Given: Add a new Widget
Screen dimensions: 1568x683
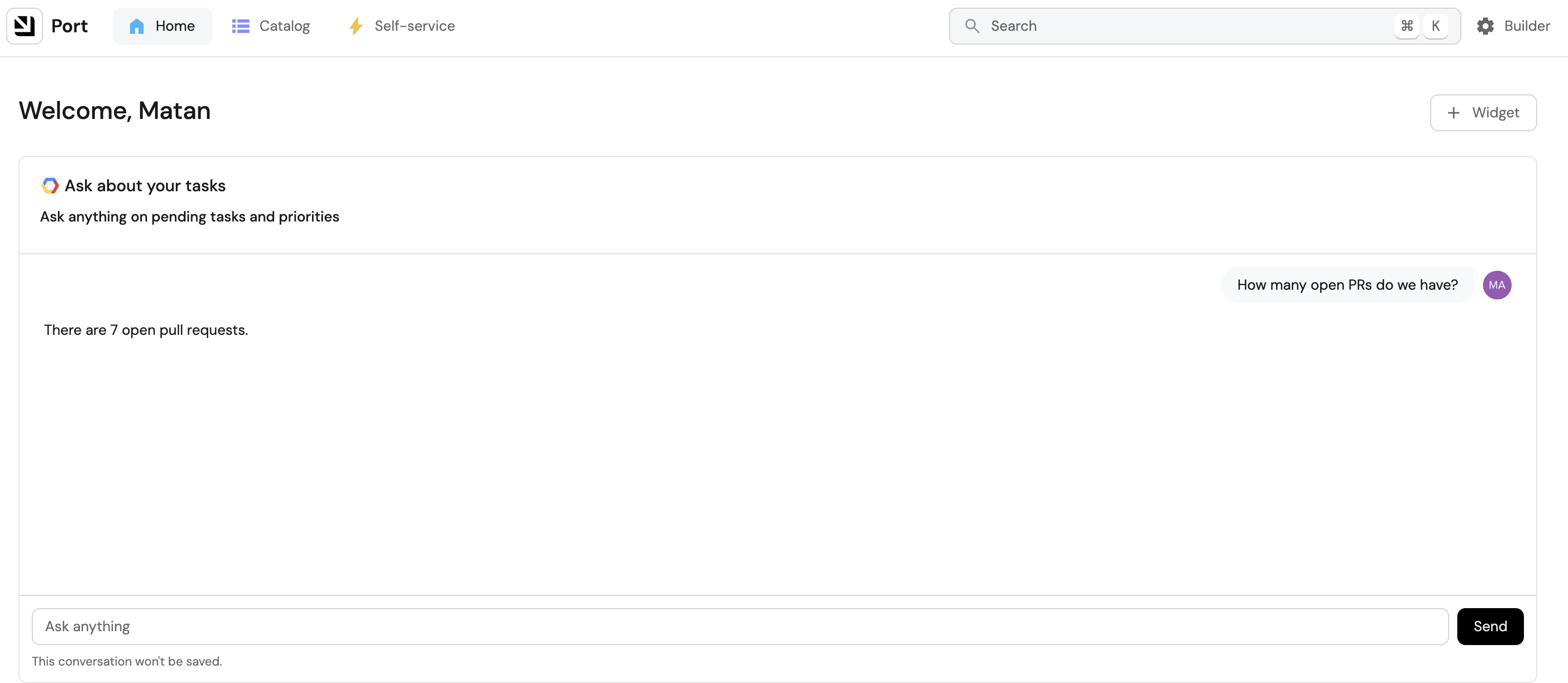Looking at the screenshot, I should [1483, 113].
